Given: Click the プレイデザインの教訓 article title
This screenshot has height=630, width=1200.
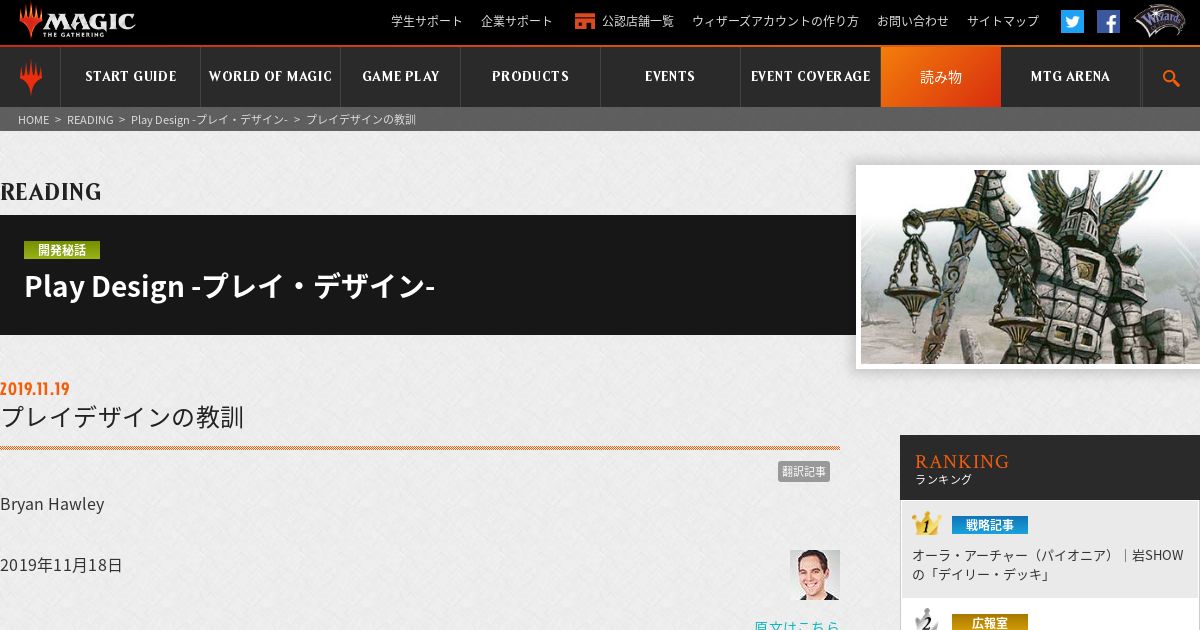Looking at the screenshot, I should point(122,417).
